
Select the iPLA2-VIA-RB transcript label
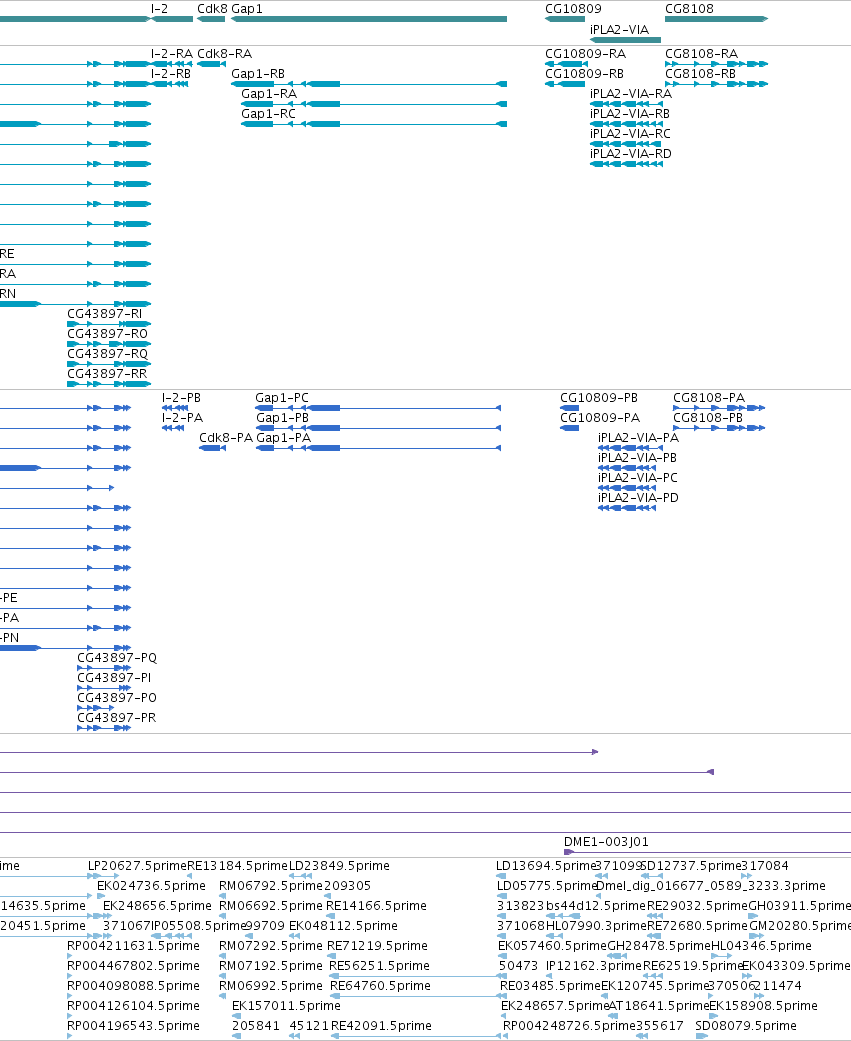point(630,114)
